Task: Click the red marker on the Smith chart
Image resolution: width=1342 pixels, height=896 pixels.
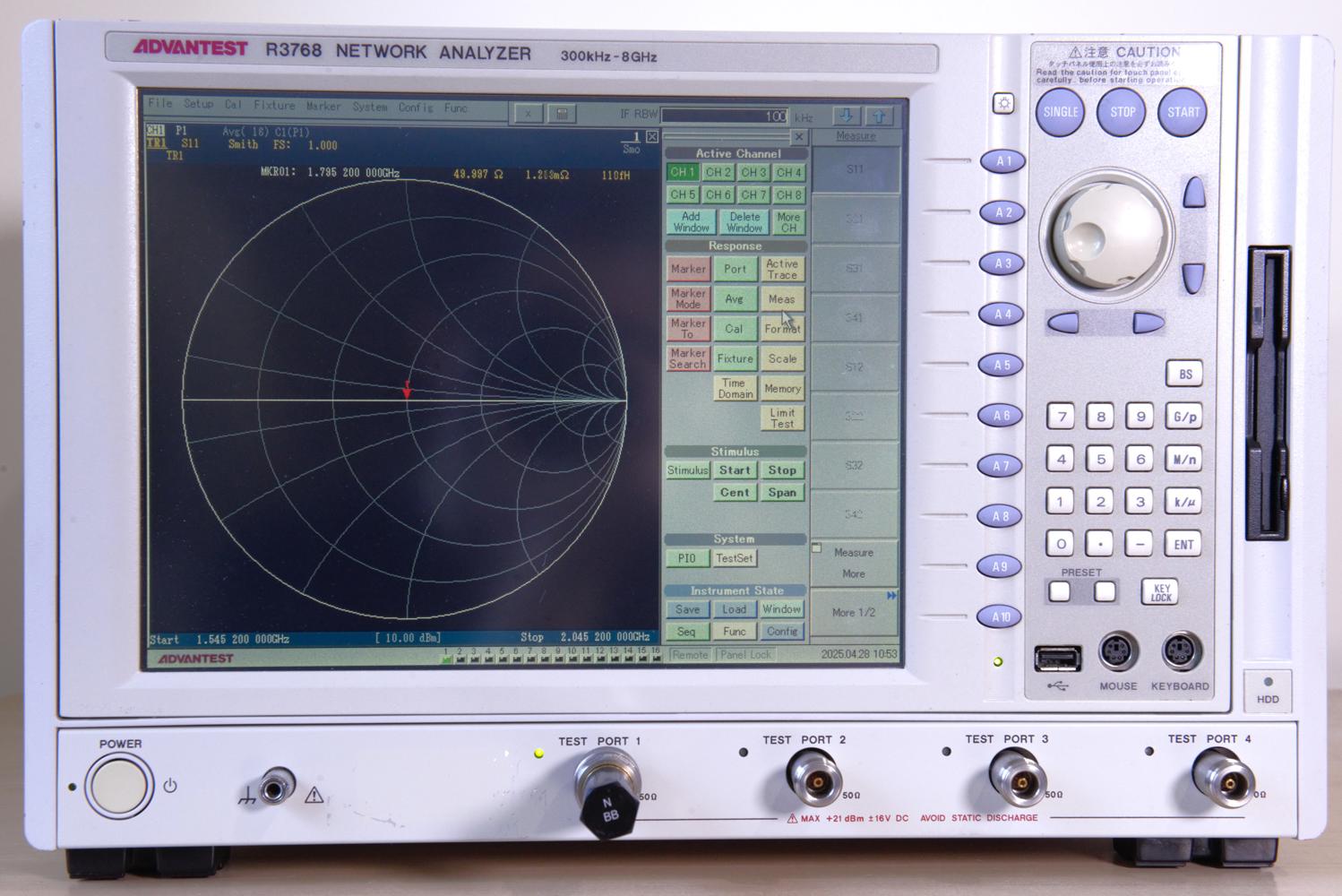Action: click(x=407, y=390)
